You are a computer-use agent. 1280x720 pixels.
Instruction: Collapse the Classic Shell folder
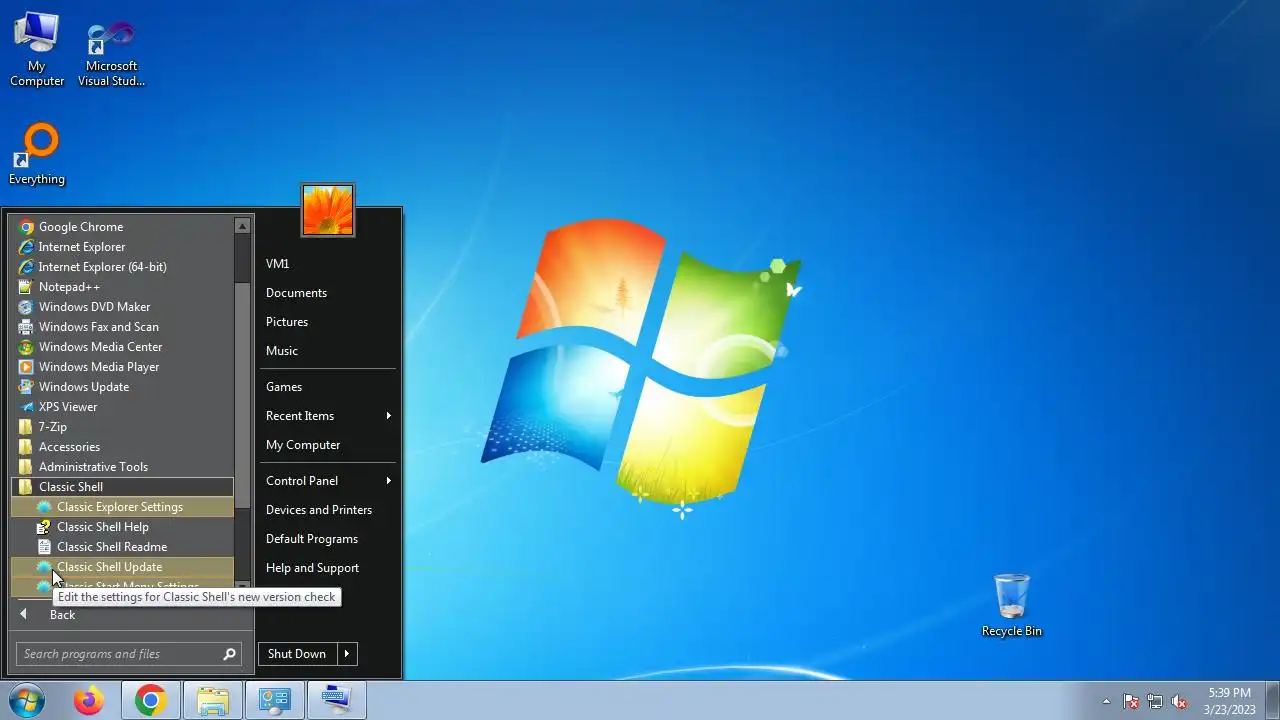(x=122, y=487)
